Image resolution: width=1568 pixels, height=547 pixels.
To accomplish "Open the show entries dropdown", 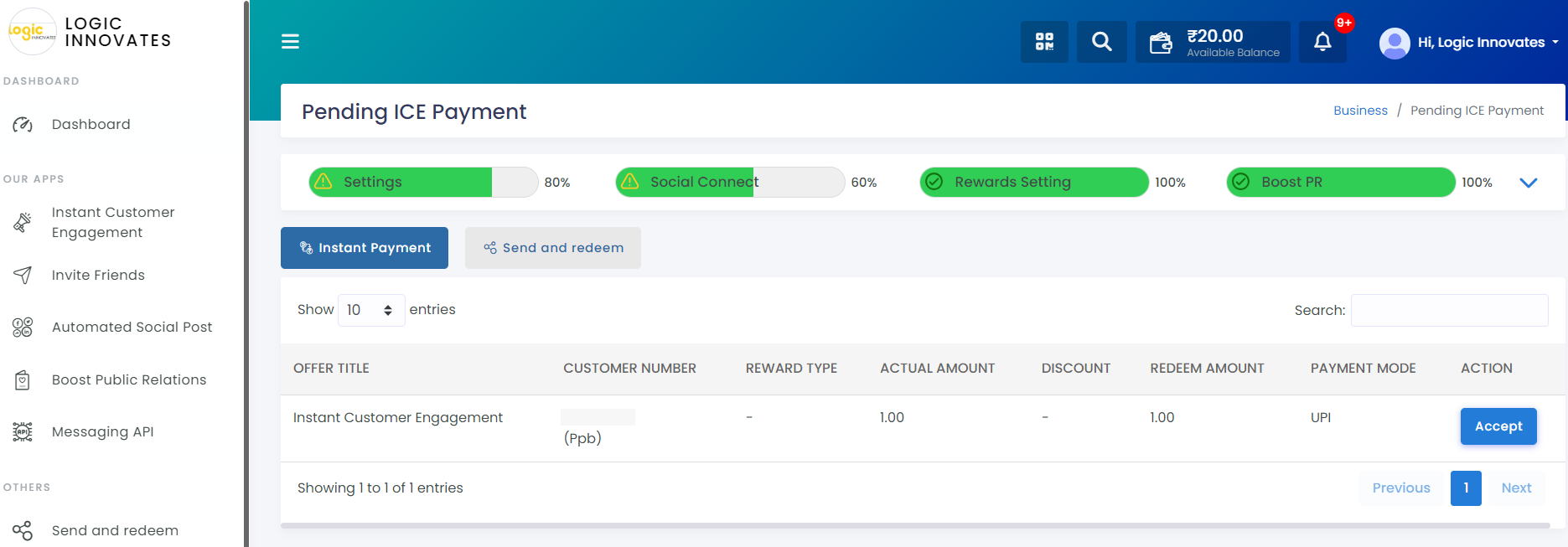I will (x=371, y=310).
